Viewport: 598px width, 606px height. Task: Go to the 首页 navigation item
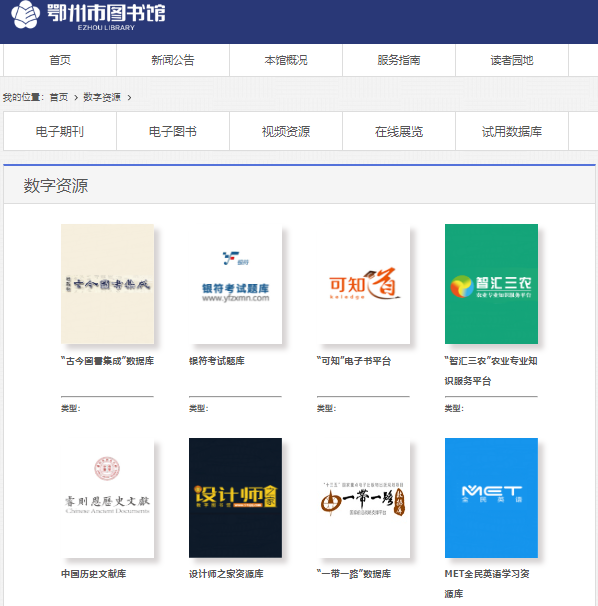pyautogui.click(x=60, y=60)
